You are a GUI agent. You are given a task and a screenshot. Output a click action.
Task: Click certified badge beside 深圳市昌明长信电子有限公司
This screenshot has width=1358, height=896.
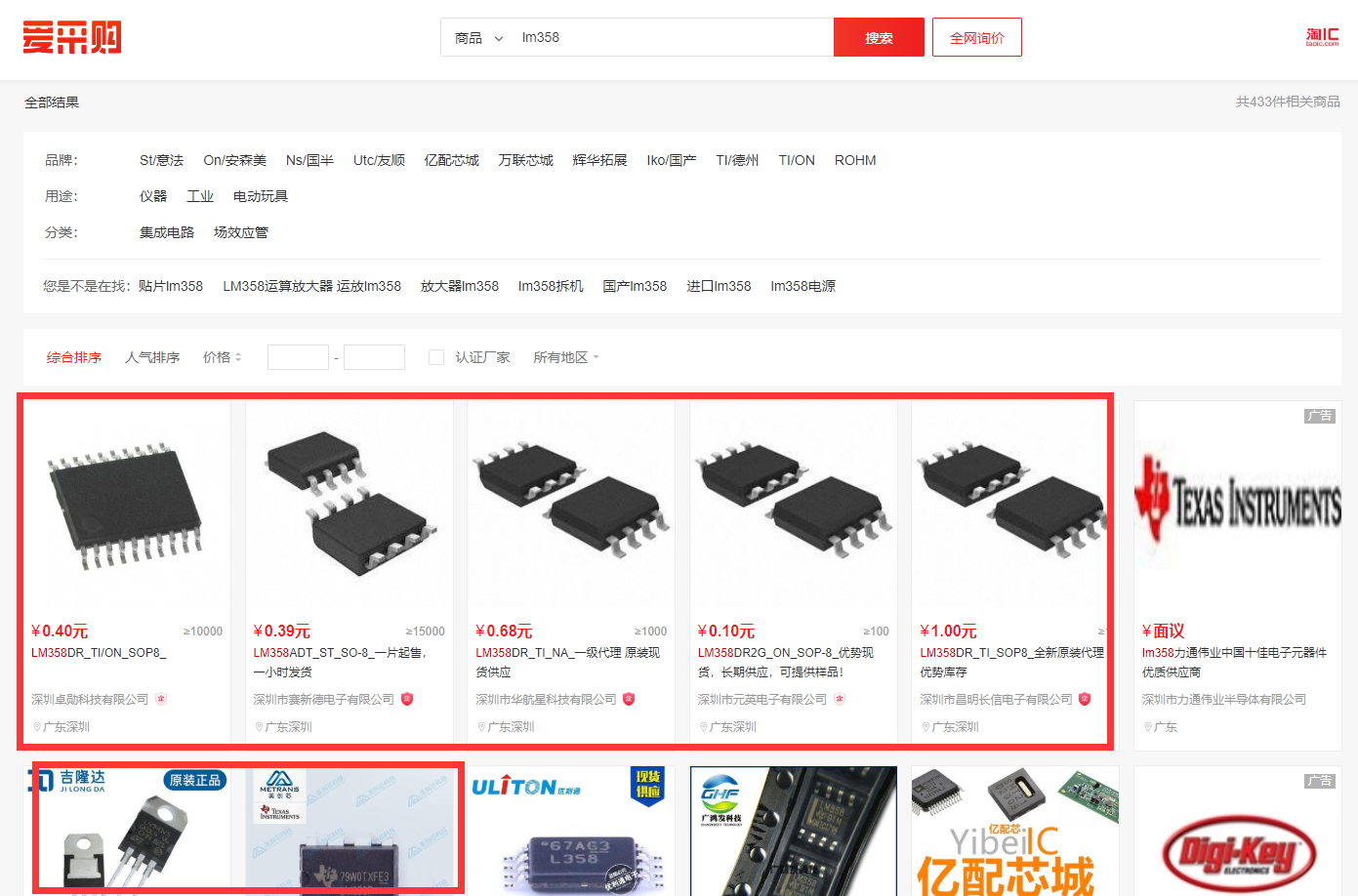pyautogui.click(x=1085, y=699)
